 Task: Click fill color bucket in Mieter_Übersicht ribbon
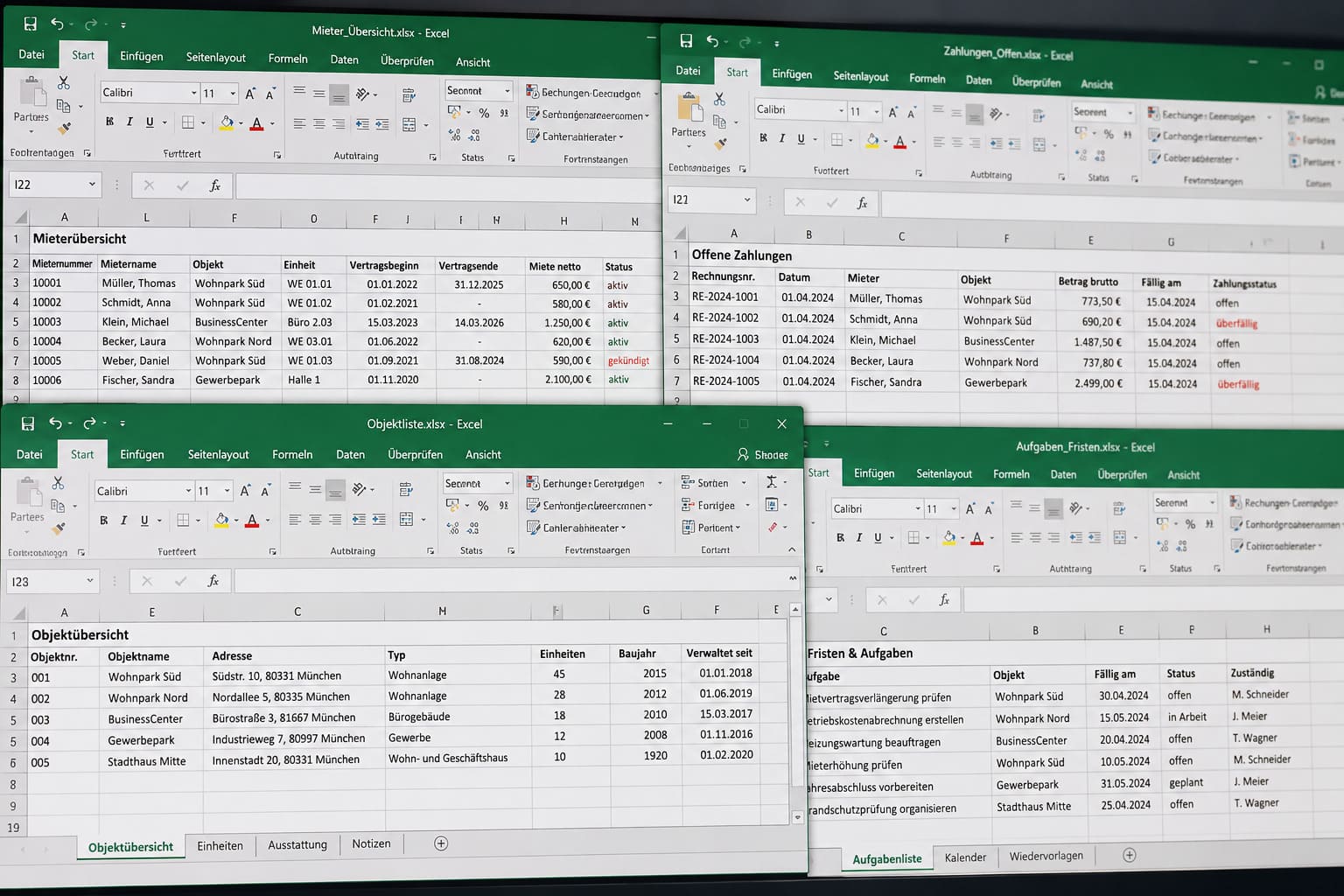(227, 123)
